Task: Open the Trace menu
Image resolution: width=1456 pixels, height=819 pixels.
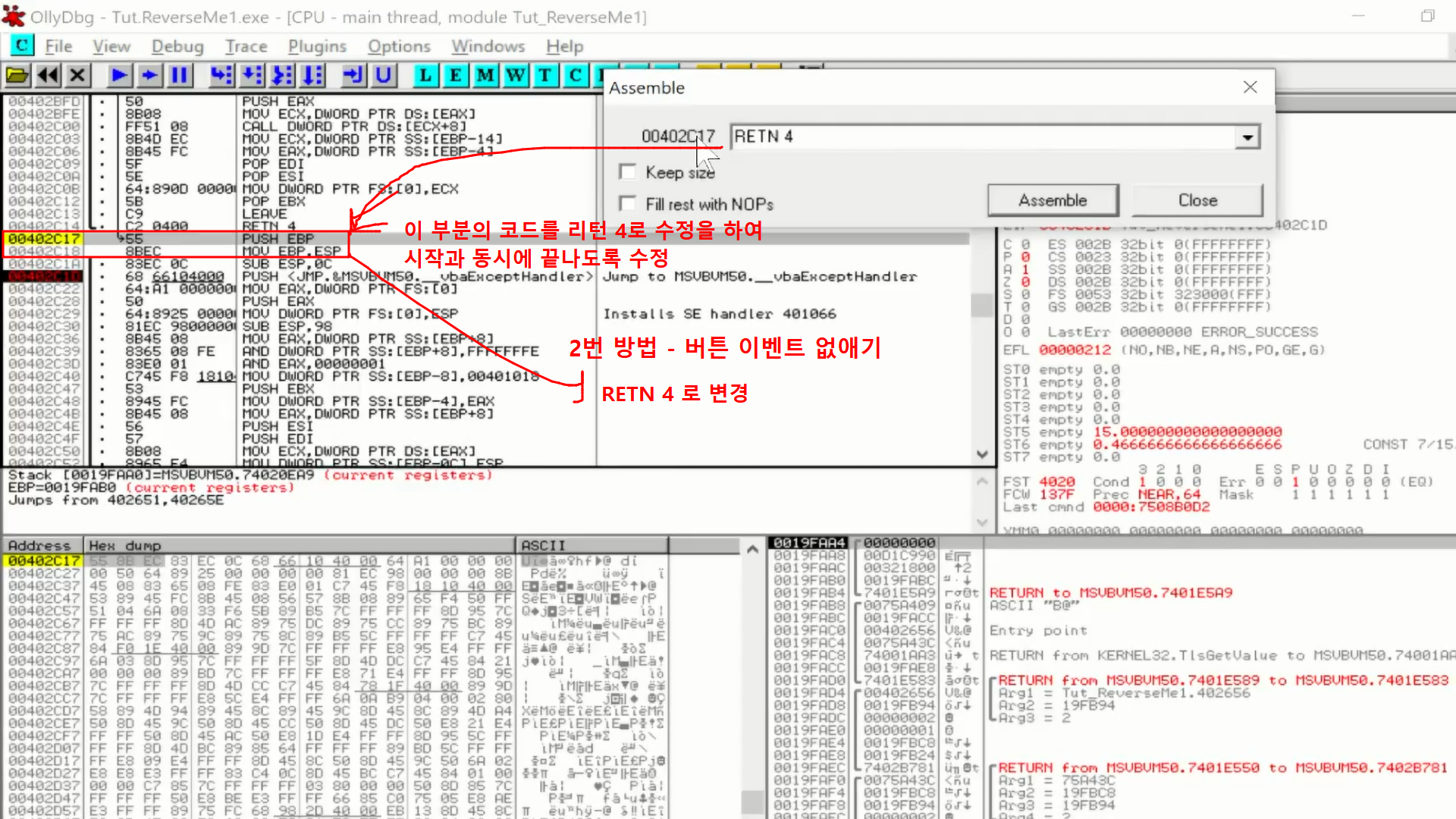Action: pos(246,46)
